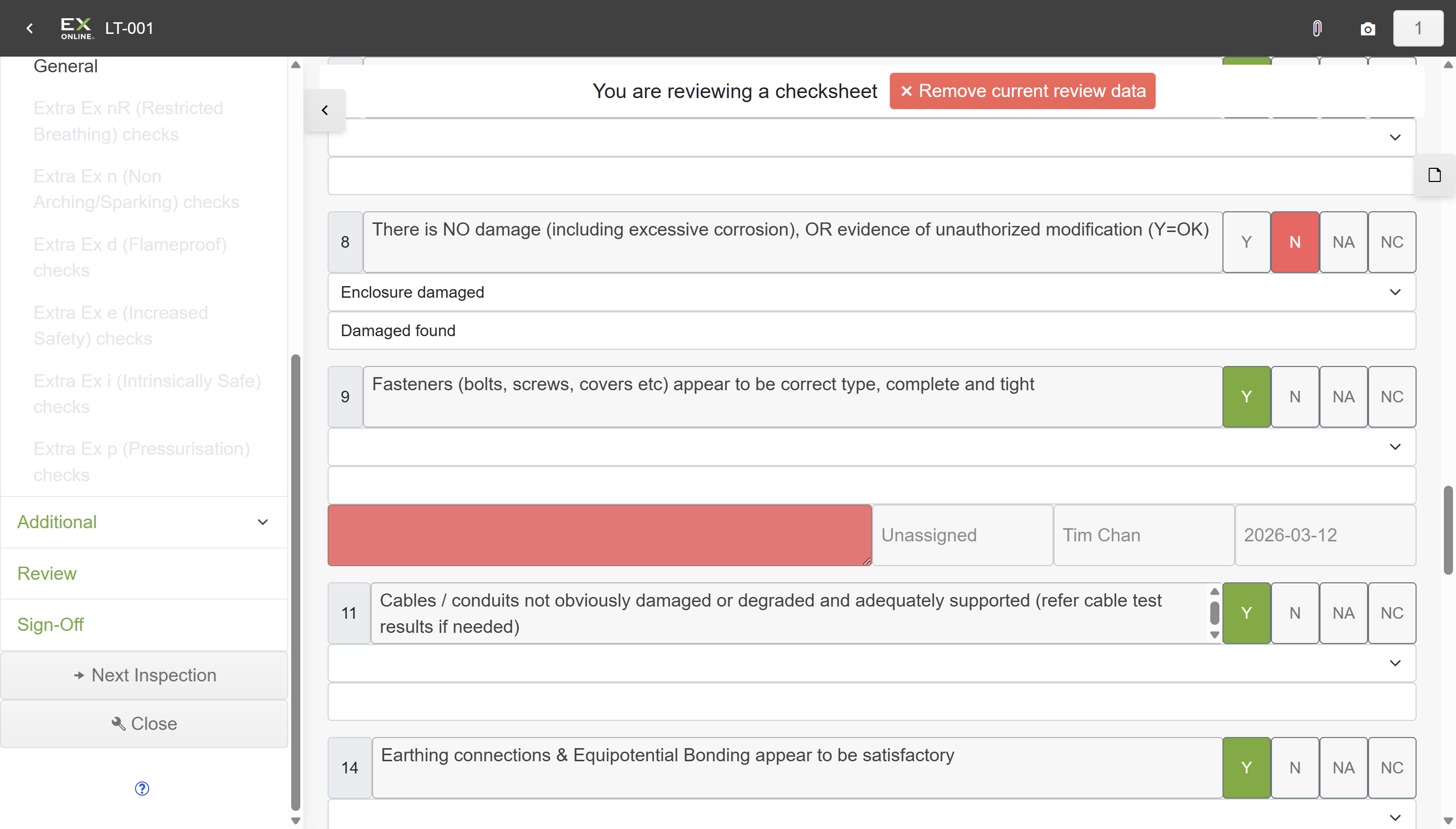Set item 11 cables to NC
The image size is (1456, 829).
1391,613
